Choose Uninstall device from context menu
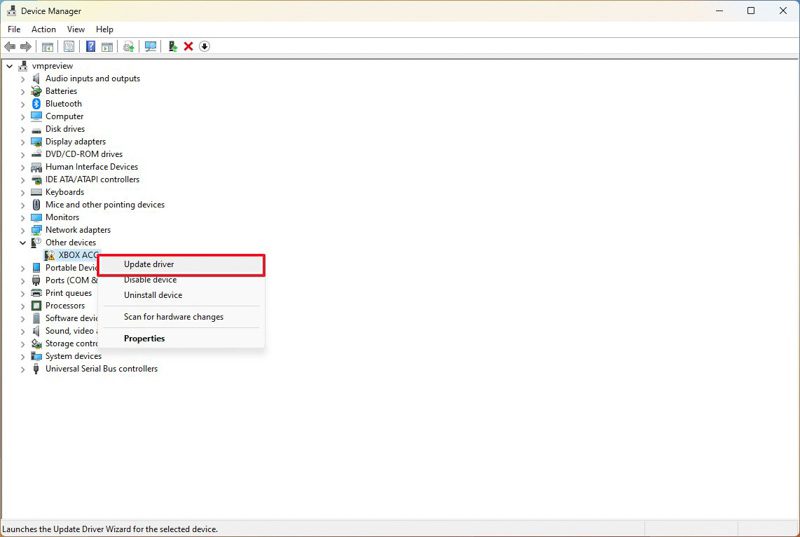This screenshot has height=537, width=800. point(181,295)
